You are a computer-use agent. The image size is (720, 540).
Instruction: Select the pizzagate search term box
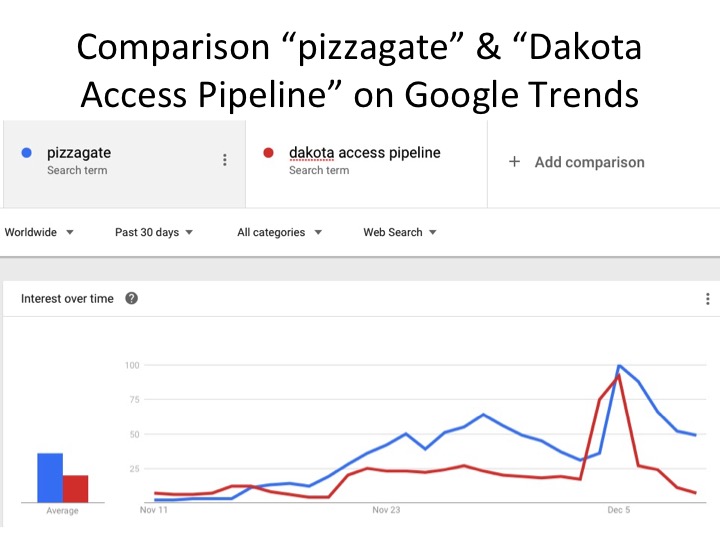pyautogui.click(x=110, y=160)
